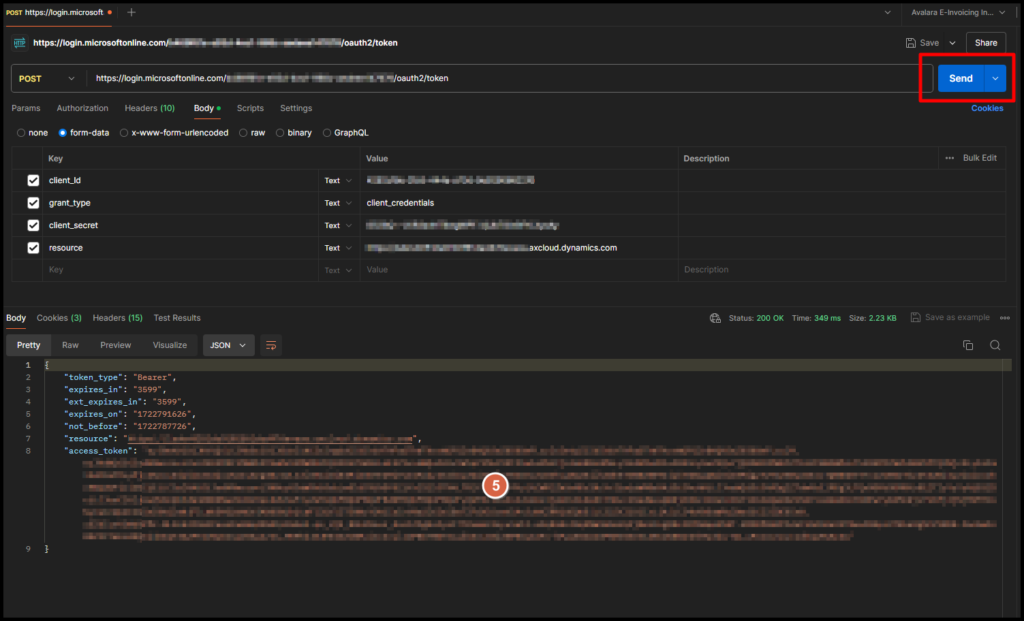Click the Send button
This screenshot has height=621, width=1024.
pos(961,78)
